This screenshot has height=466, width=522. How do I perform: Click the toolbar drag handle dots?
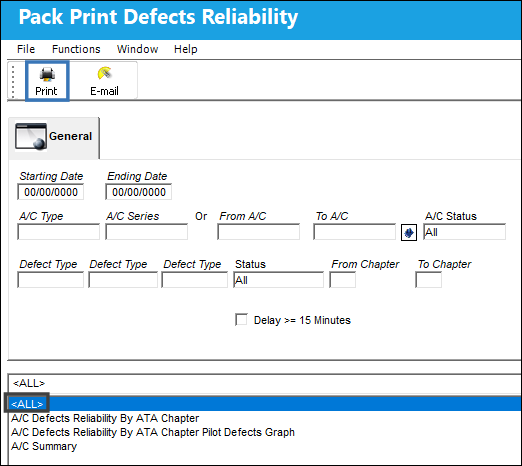pos(13,81)
